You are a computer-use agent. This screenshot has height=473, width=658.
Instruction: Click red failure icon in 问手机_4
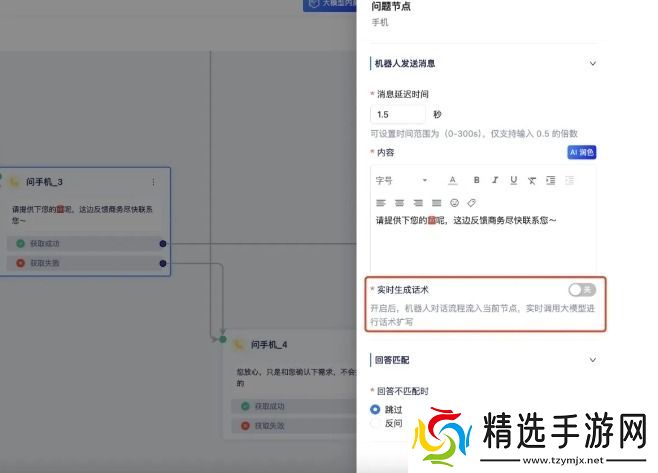click(245, 426)
